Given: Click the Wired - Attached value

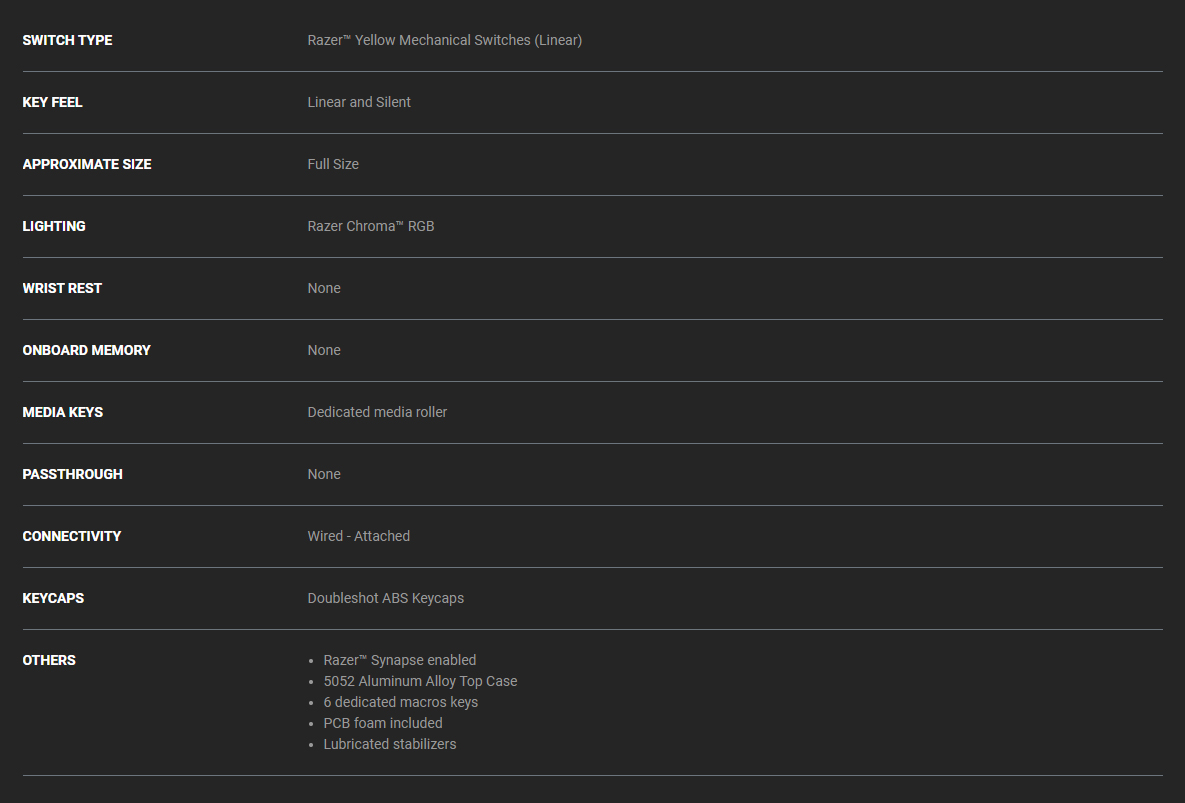Looking at the screenshot, I should pos(359,536).
